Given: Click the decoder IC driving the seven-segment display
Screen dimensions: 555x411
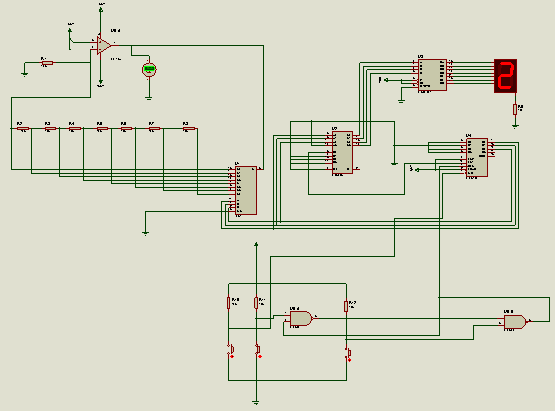Looking at the screenshot, I should coord(432,75).
